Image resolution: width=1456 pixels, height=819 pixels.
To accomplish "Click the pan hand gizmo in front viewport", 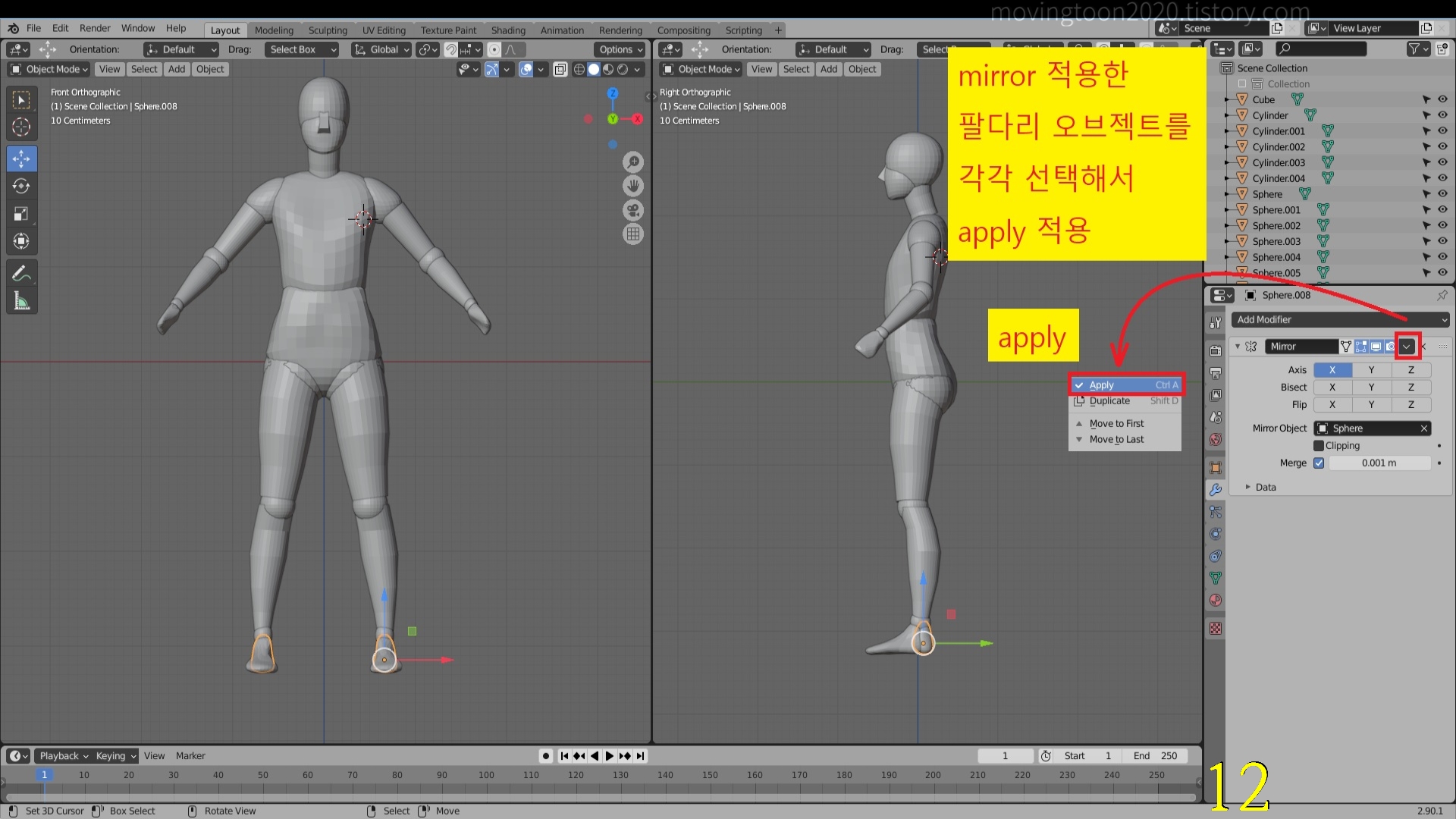I will tap(633, 186).
